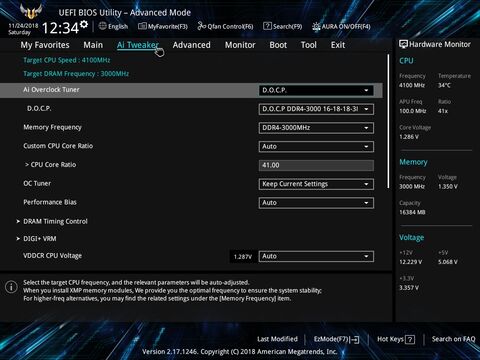Click the 1.287V VDDCR voltage readout
Viewport: 480px width, 360px height.
[x=243, y=257]
